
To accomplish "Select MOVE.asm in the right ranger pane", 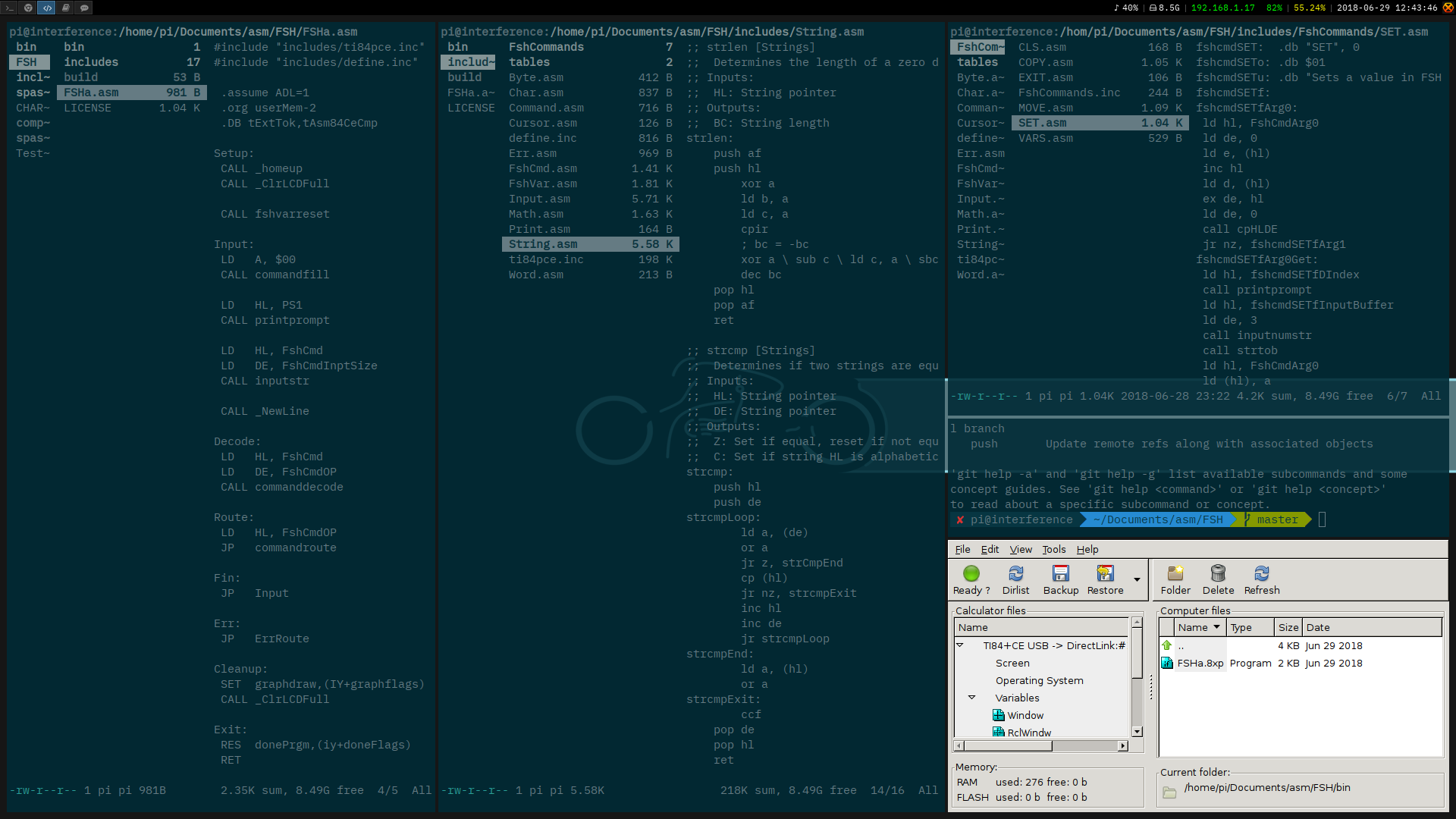I will click(1100, 108).
